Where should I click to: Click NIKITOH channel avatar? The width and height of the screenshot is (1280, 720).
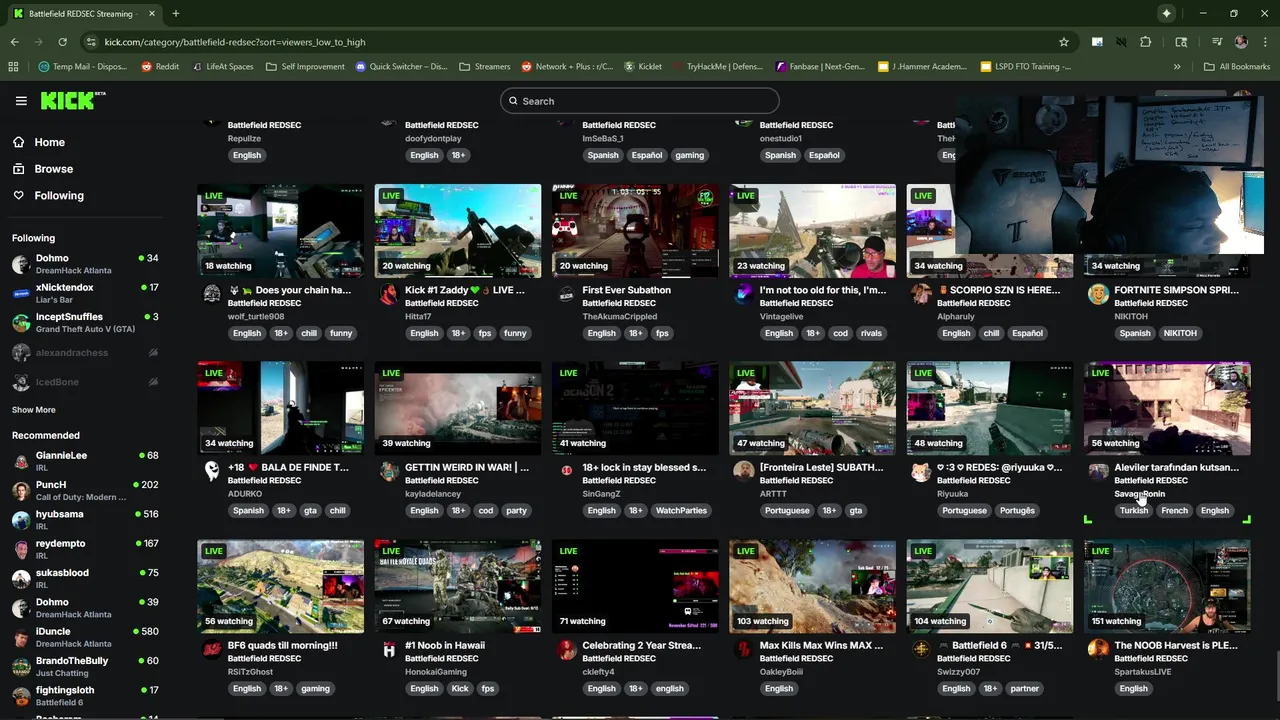pyautogui.click(x=1098, y=294)
